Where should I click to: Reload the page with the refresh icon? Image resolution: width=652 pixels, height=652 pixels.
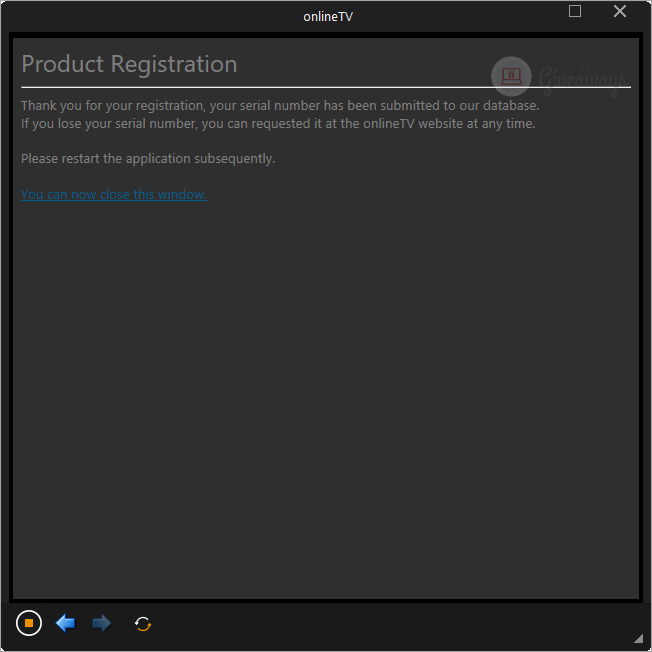click(x=143, y=624)
